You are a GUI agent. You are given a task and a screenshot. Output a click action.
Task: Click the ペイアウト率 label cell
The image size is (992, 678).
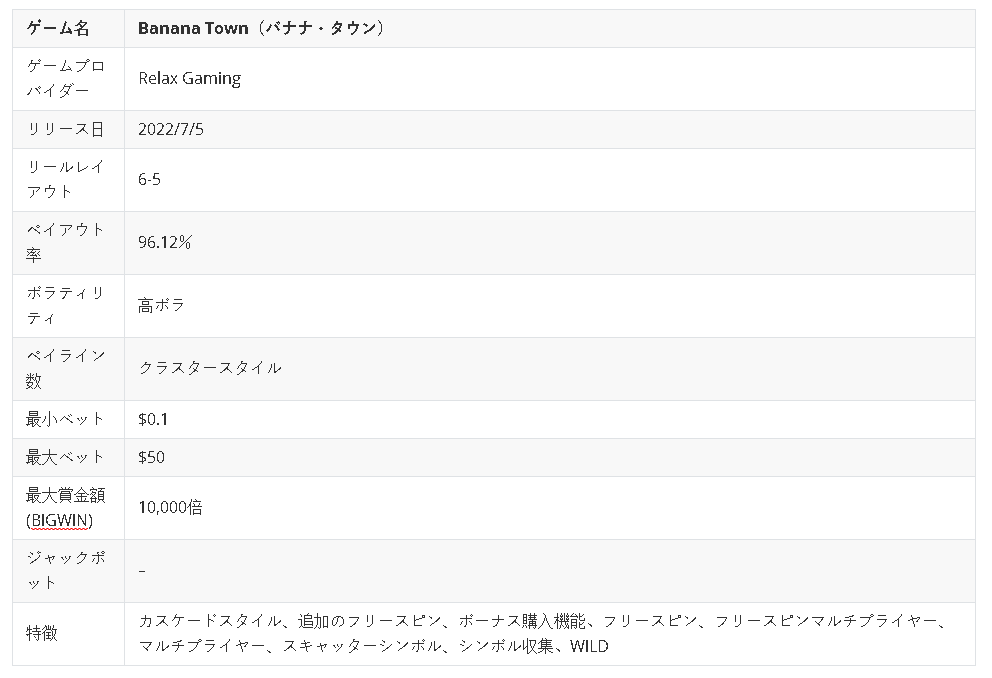65,242
